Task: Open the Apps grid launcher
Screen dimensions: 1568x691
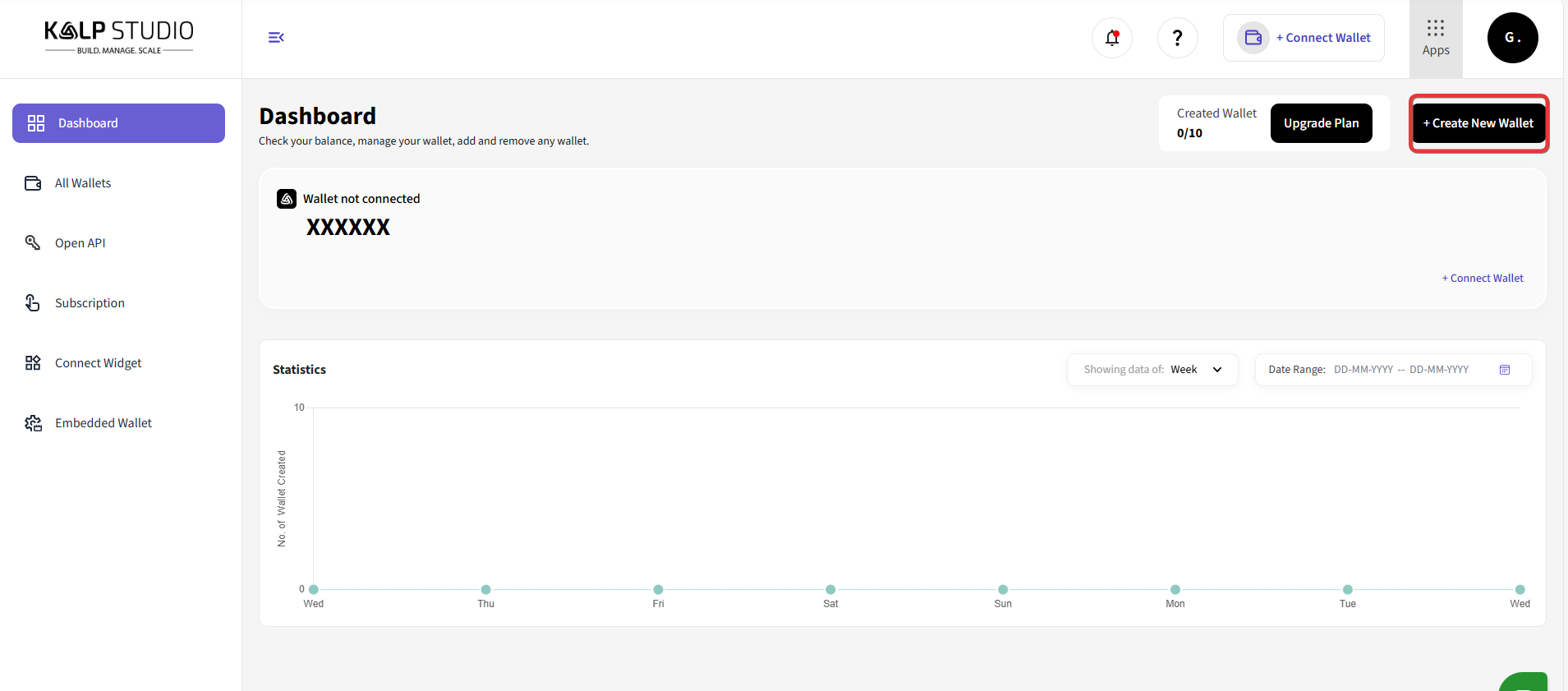Action: [1435, 38]
